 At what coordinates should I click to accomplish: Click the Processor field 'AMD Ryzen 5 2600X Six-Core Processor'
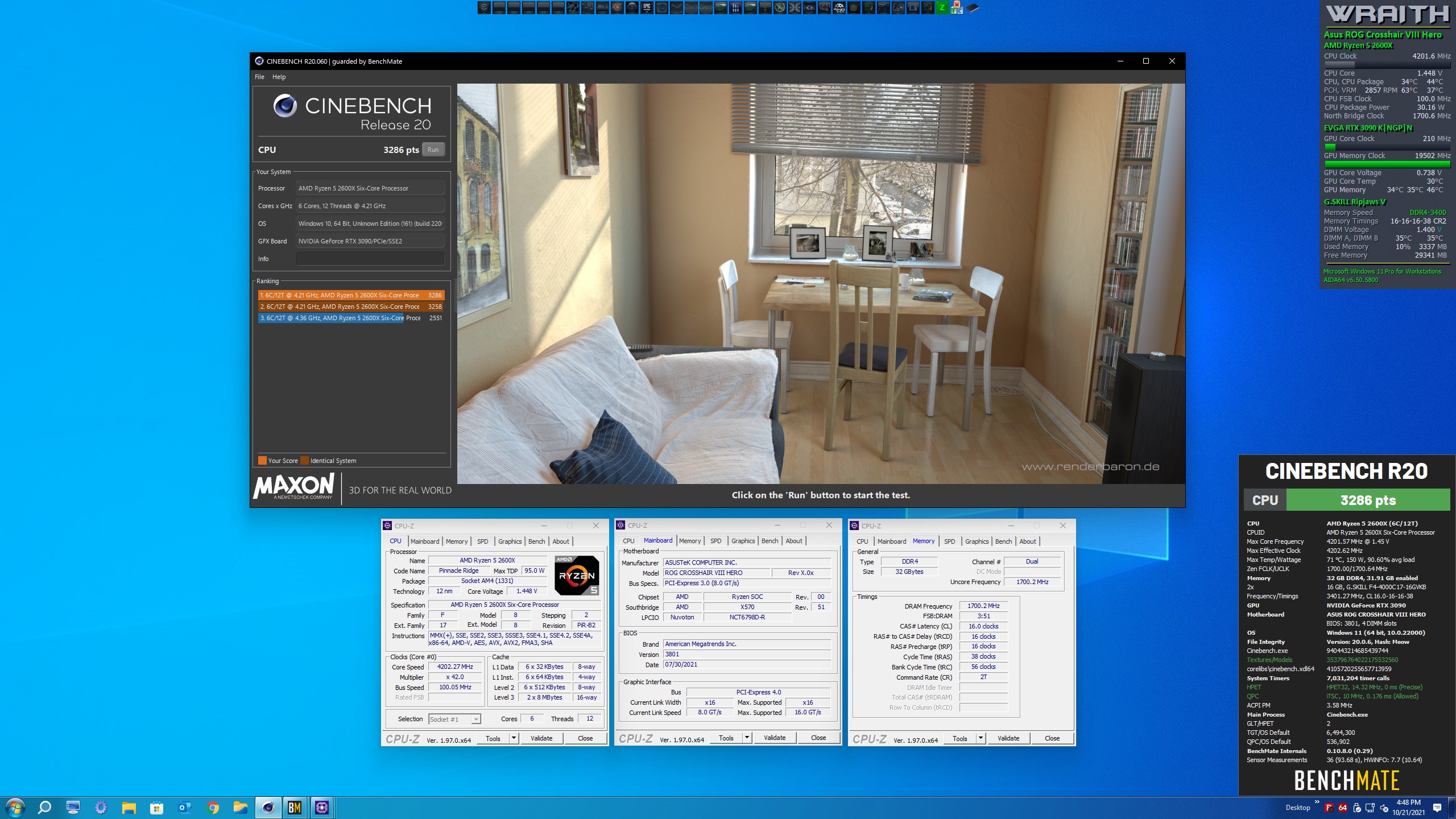(x=370, y=188)
